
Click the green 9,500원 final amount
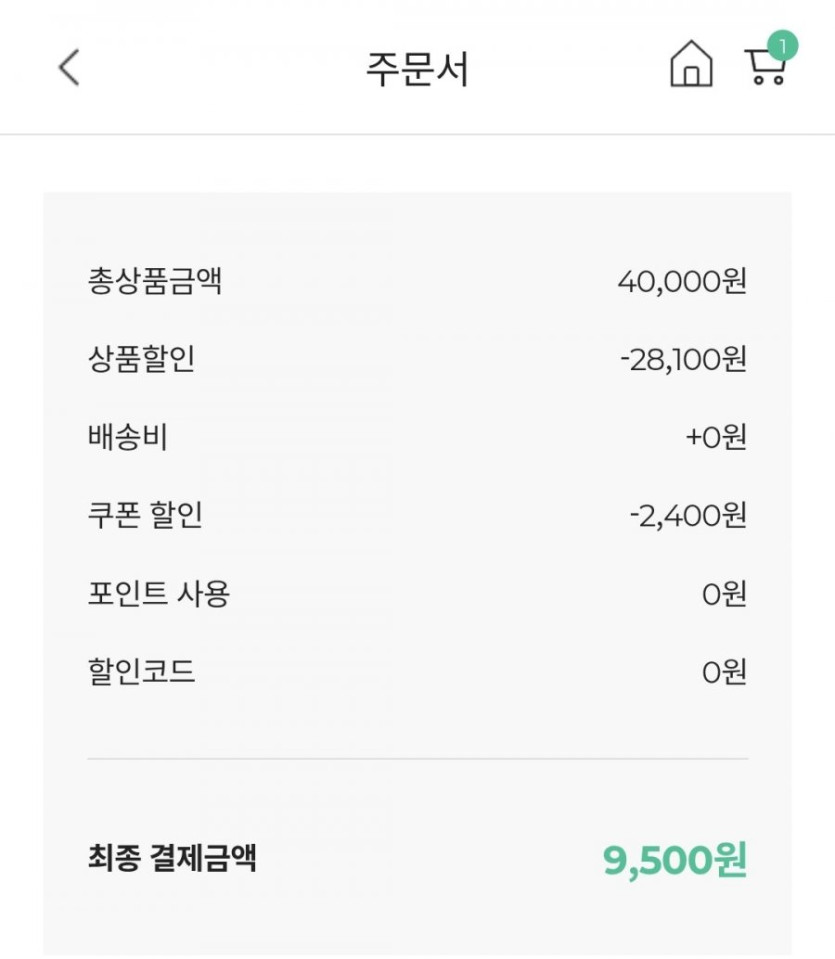click(x=675, y=860)
